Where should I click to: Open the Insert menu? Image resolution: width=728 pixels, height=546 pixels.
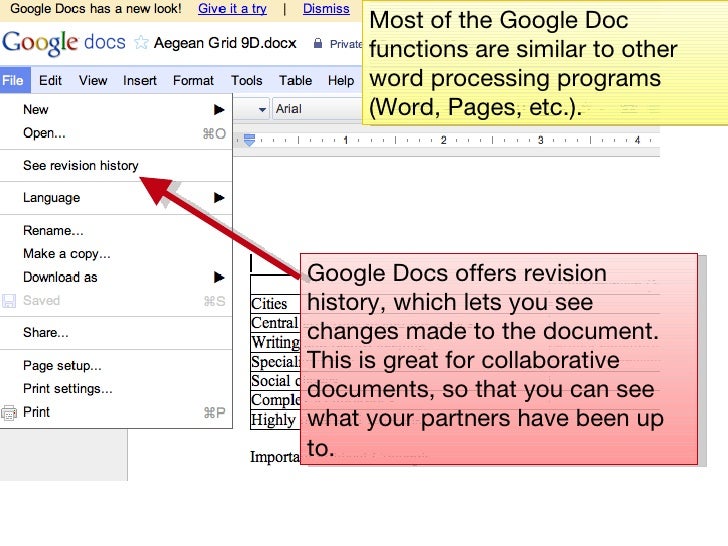(x=140, y=80)
